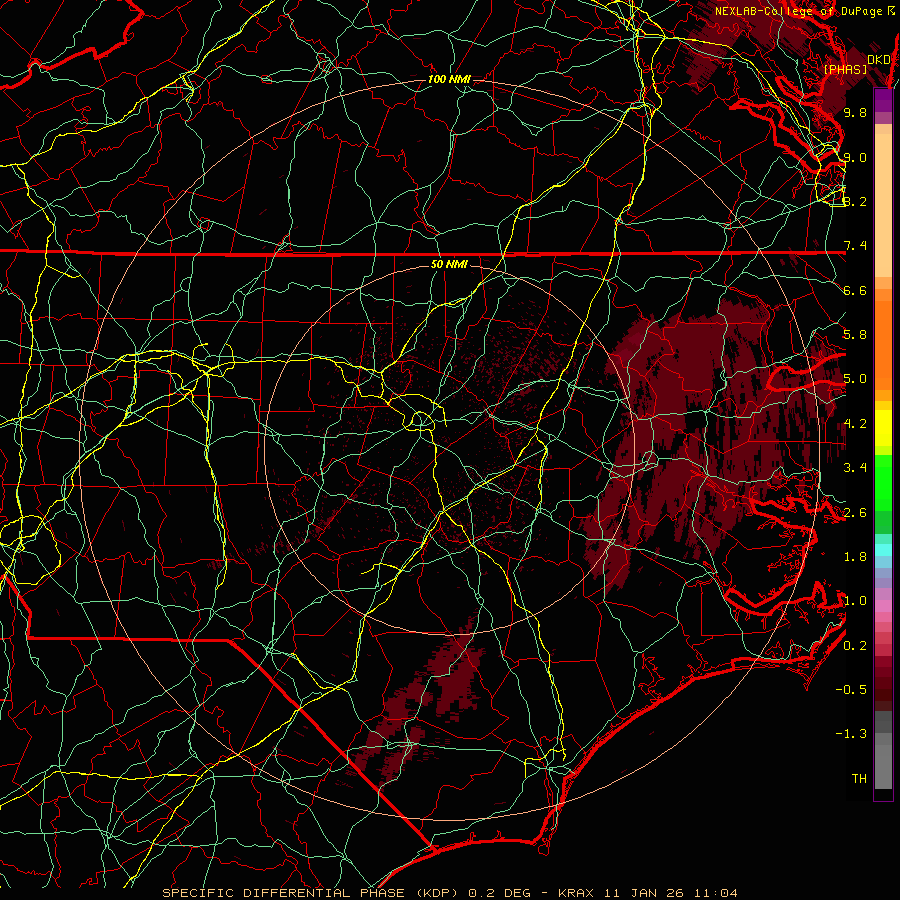Click the 2.6 value on the scale
This screenshot has height=900, width=900.
[855, 512]
